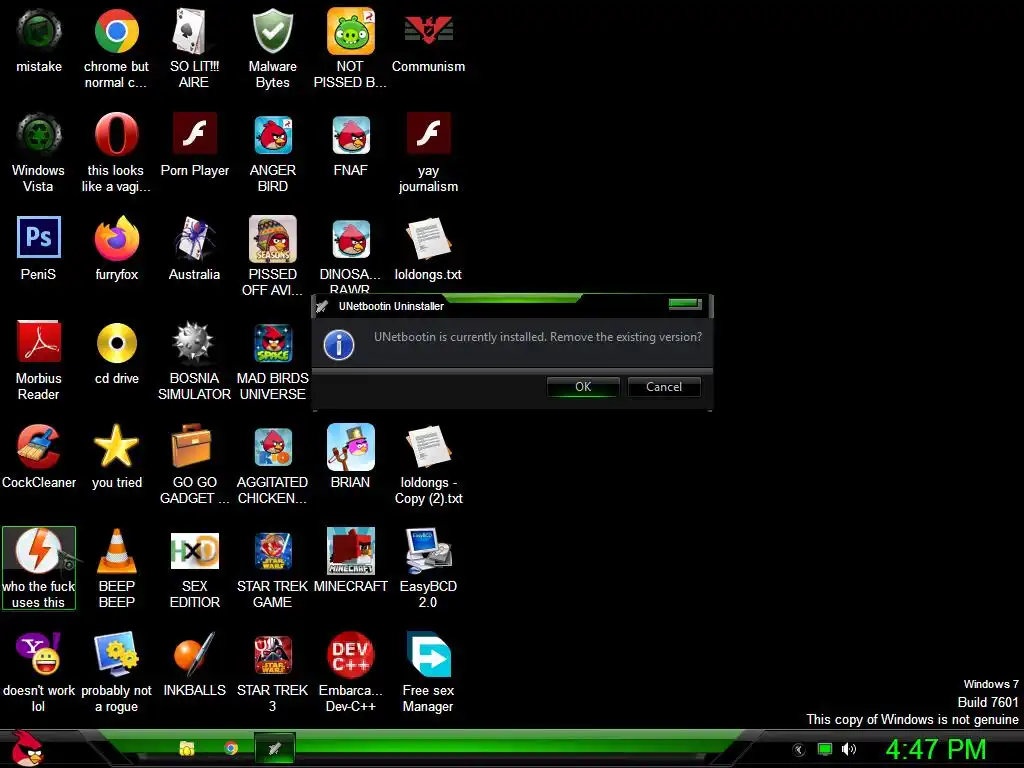Select the 'cd drive' disc icon
1024x768 pixels.
pos(116,342)
